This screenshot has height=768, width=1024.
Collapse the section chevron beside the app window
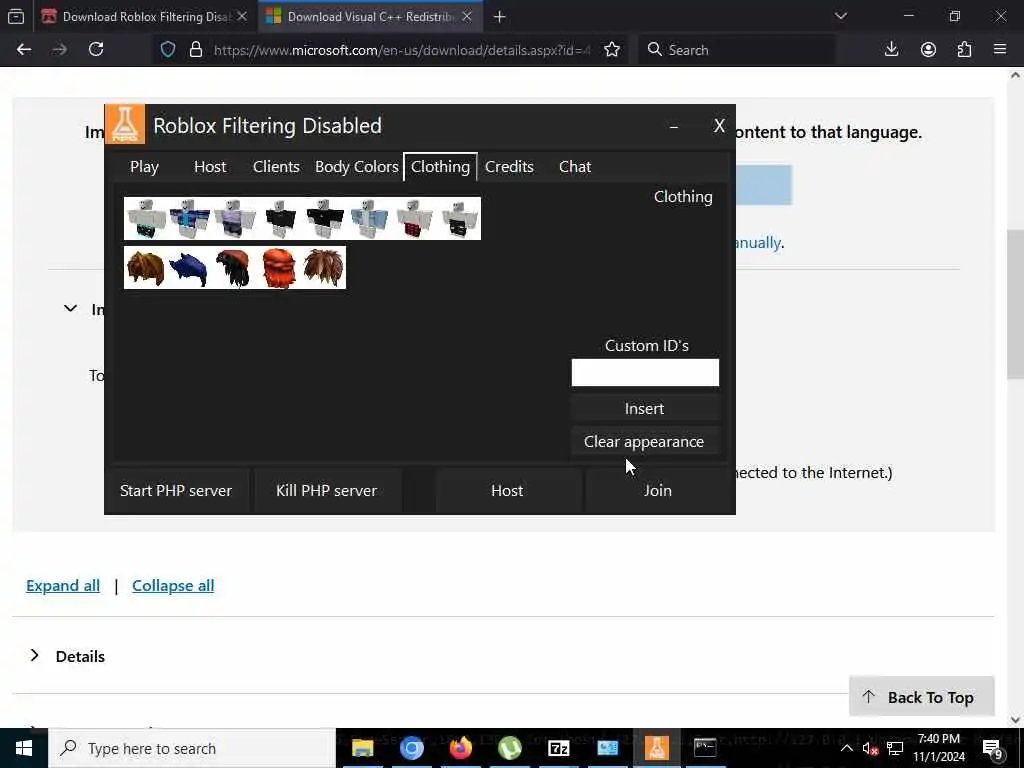pos(71,308)
